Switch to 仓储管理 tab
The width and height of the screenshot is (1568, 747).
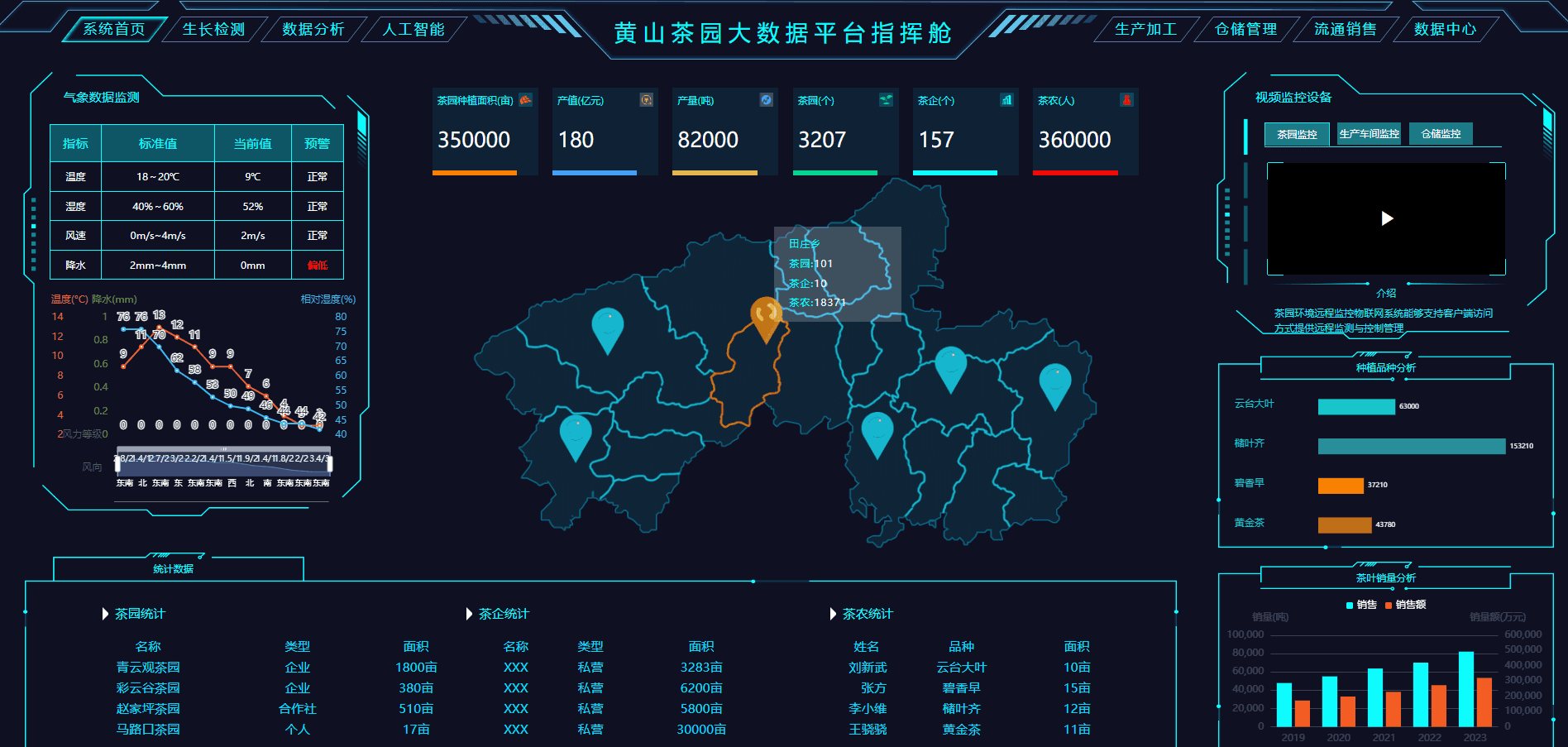click(1246, 29)
